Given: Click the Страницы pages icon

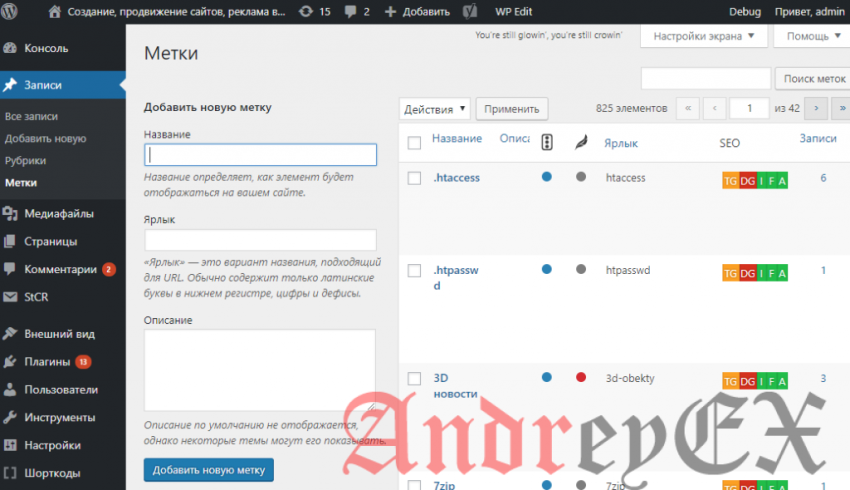Looking at the screenshot, I should click(10, 241).
